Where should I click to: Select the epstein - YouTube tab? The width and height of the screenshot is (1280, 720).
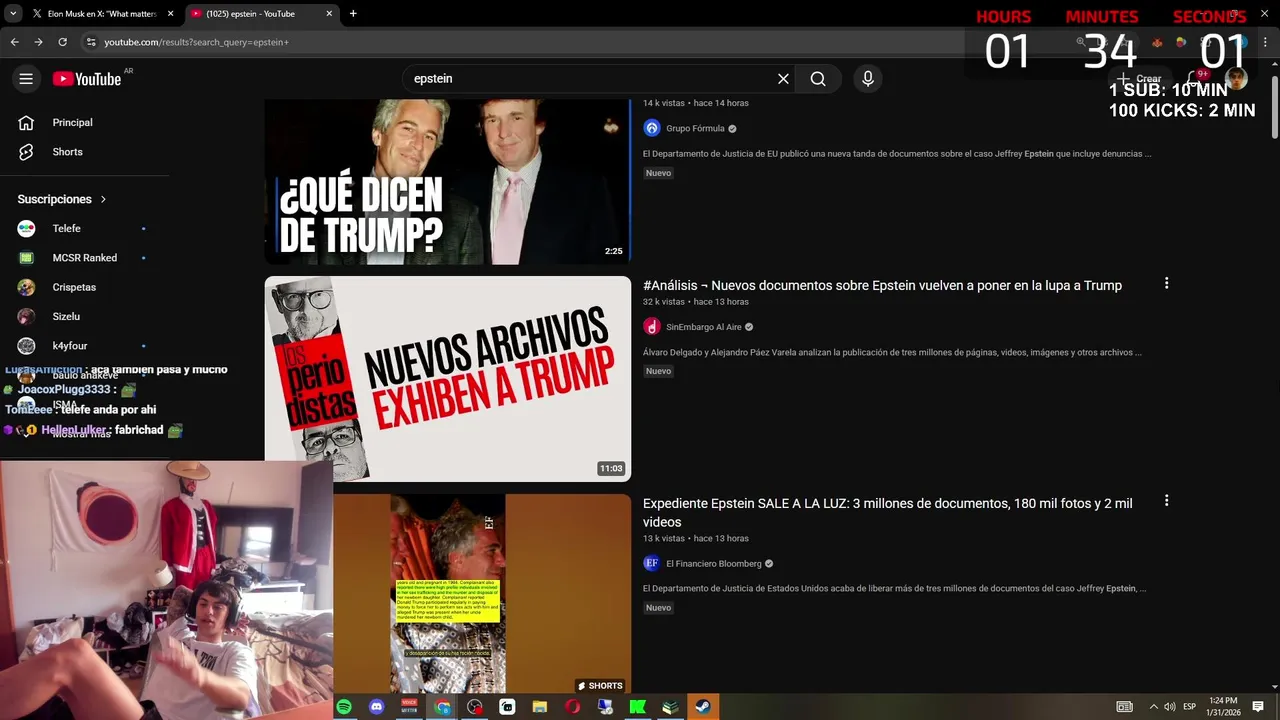click(262, 14)
